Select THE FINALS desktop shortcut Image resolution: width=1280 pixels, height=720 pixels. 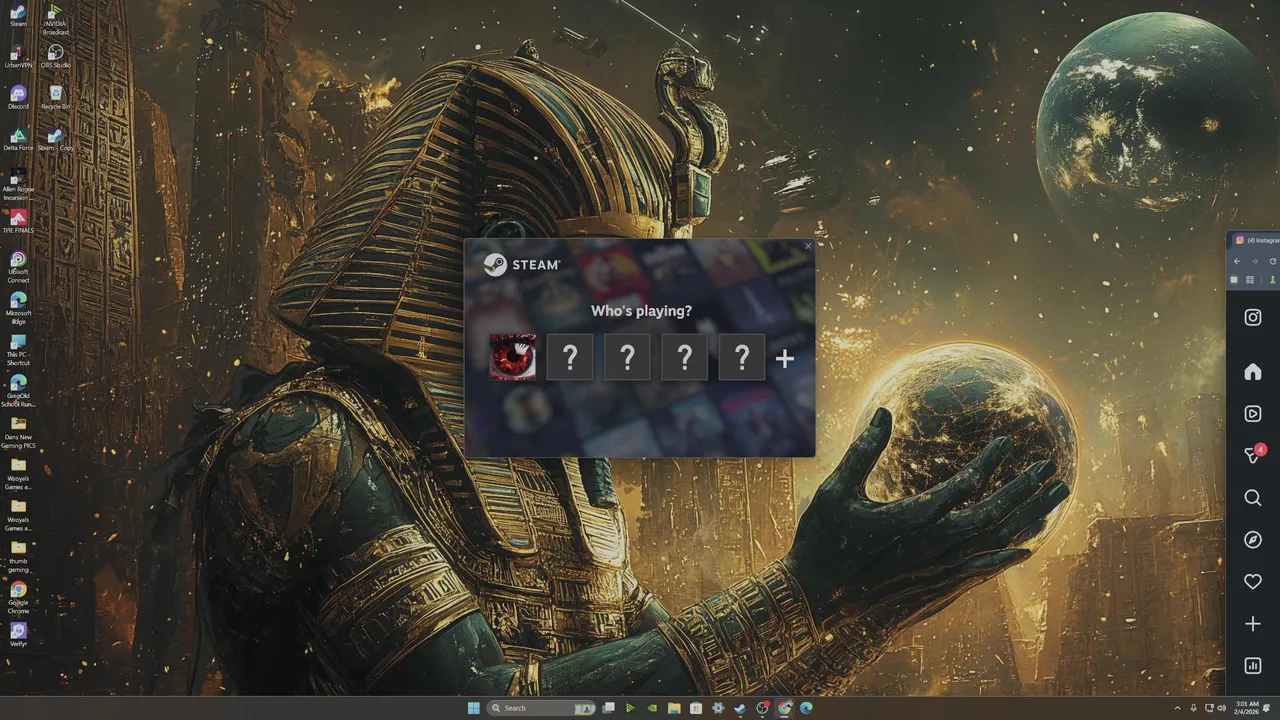pyautogui.click(x=18, y=222)
